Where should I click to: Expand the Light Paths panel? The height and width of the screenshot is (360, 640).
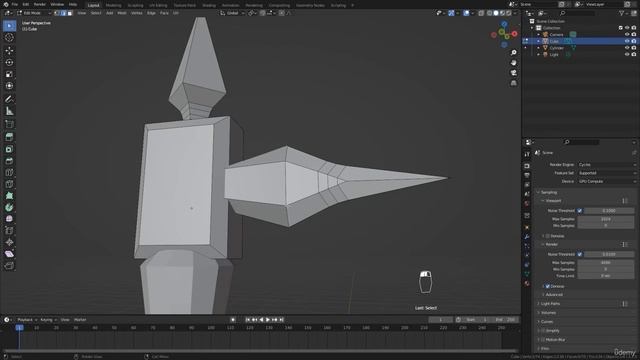[x=550, y=304]
